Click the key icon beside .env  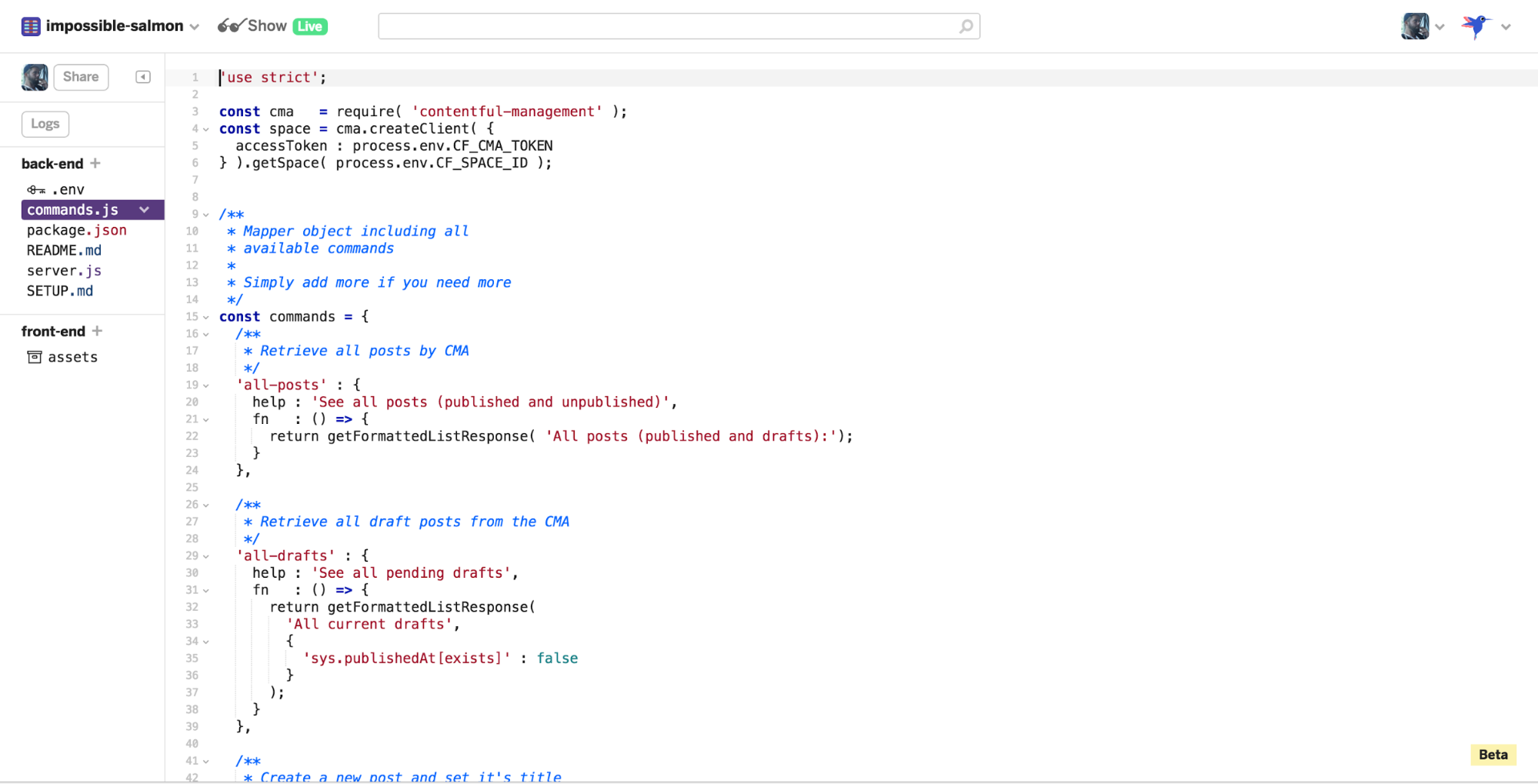pyautogui.click(x=36, y=189)
